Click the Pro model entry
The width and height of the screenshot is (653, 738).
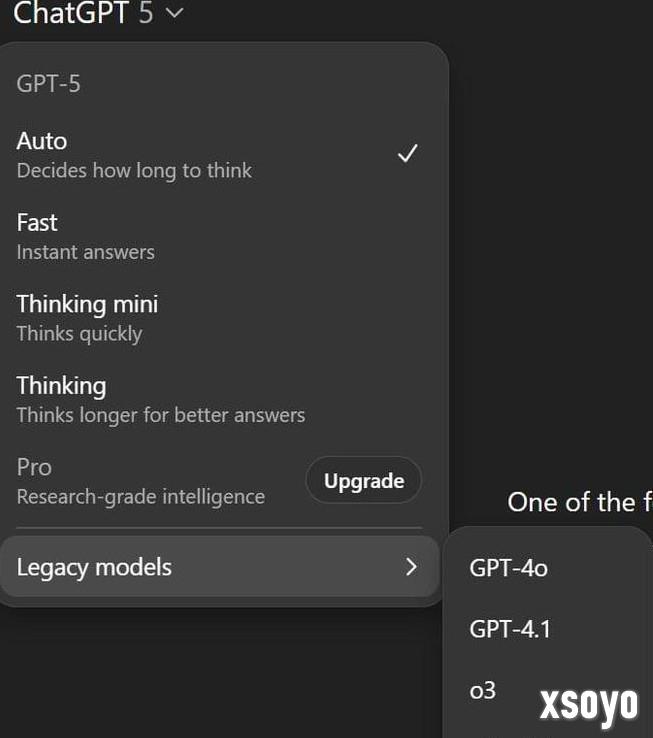coord(35,467)
